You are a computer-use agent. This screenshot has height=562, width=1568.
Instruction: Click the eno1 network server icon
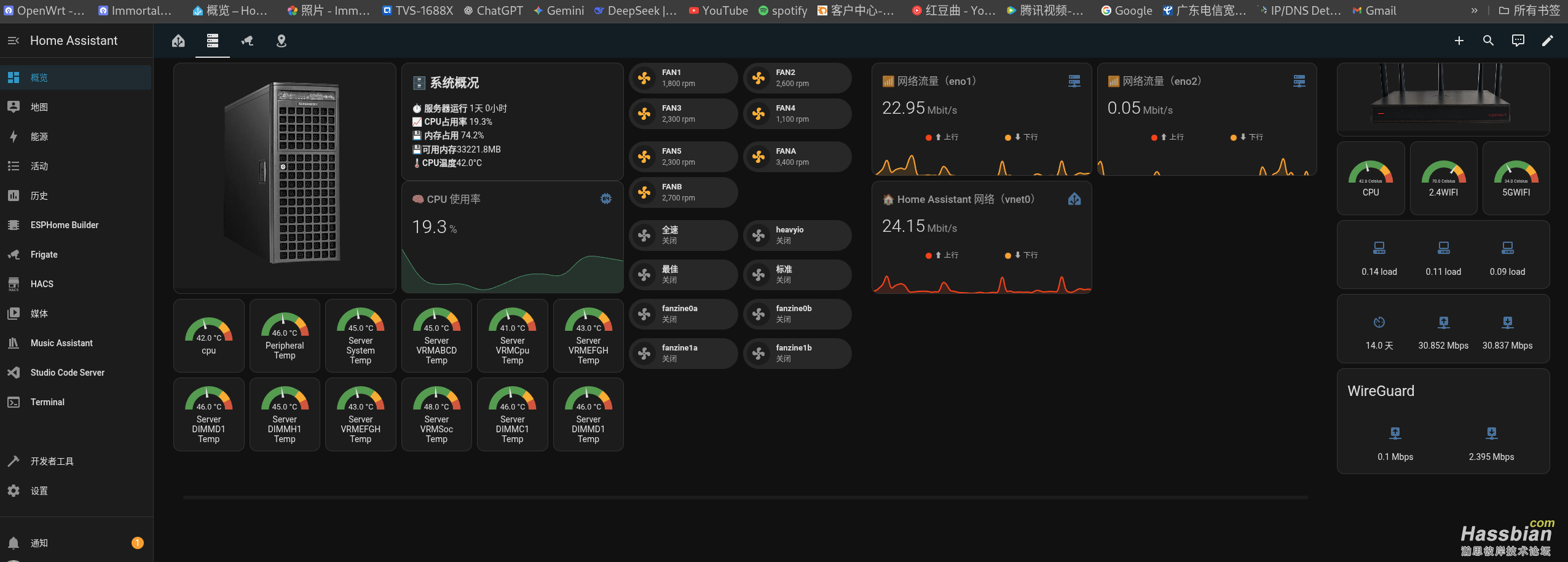coord(1074,81)
